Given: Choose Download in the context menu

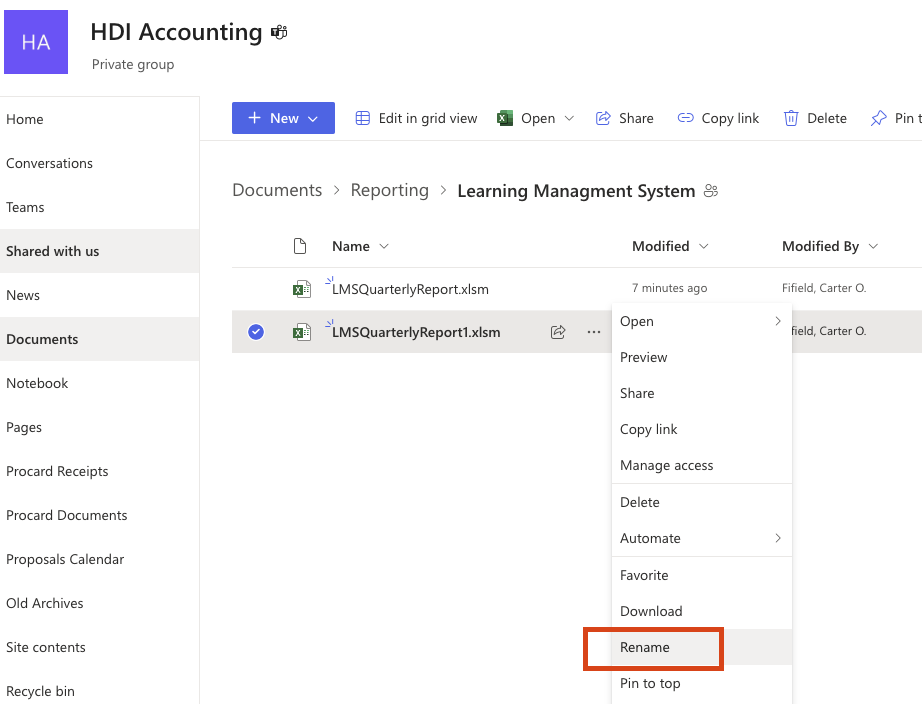Looking at the screenshot, I should coord(651,611).
